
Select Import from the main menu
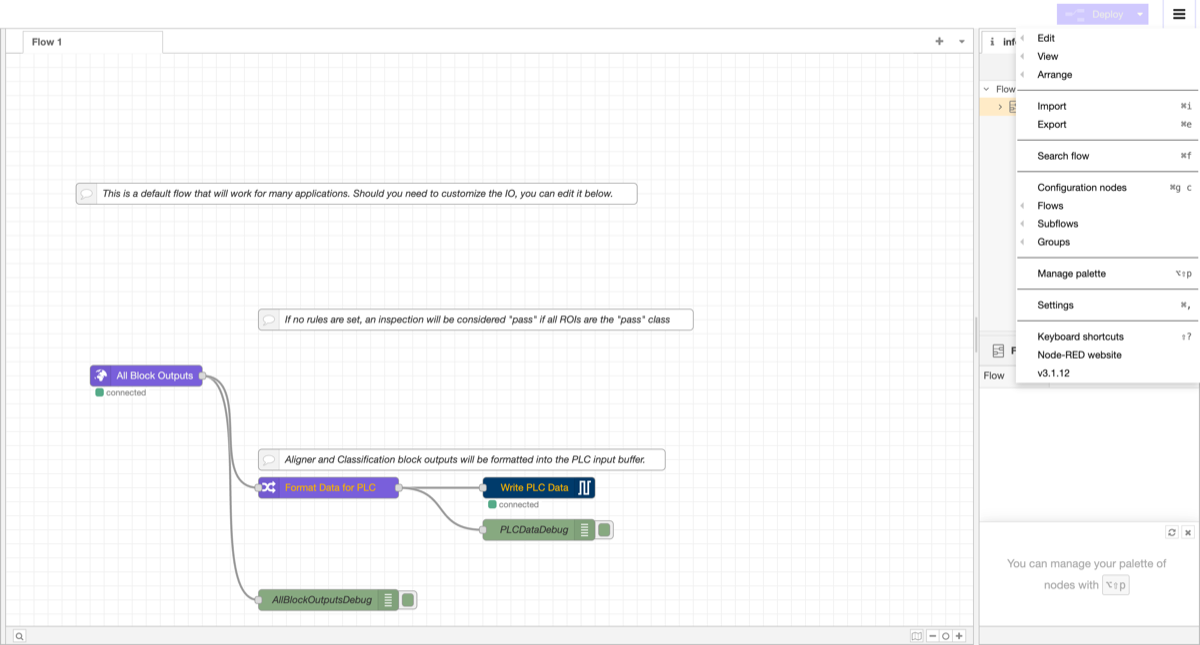[1053, 105]
